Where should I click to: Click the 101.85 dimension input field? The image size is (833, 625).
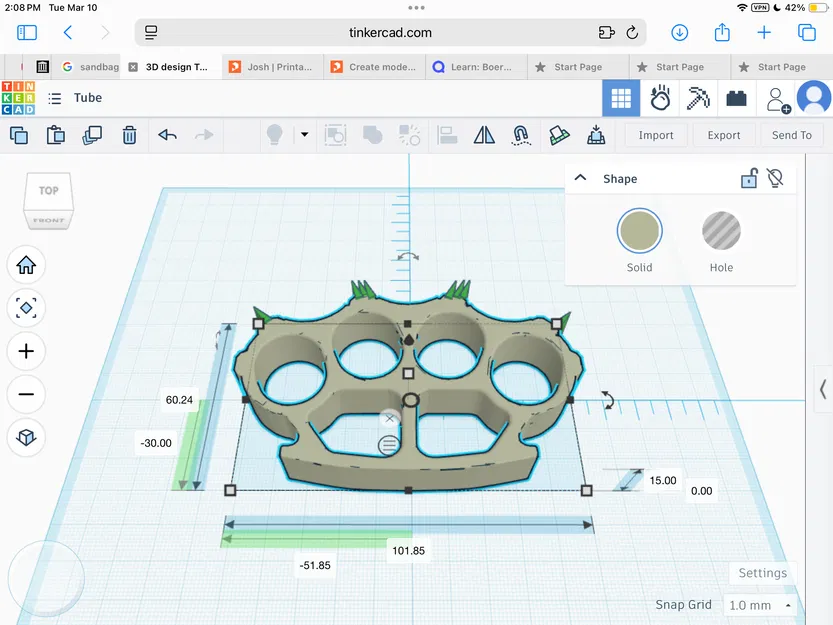(x=409, y=550)
